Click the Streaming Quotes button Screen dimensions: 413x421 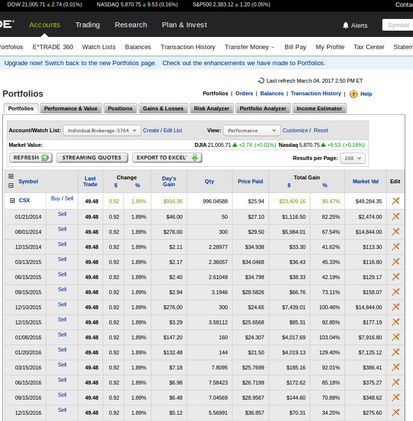[92, 158]
